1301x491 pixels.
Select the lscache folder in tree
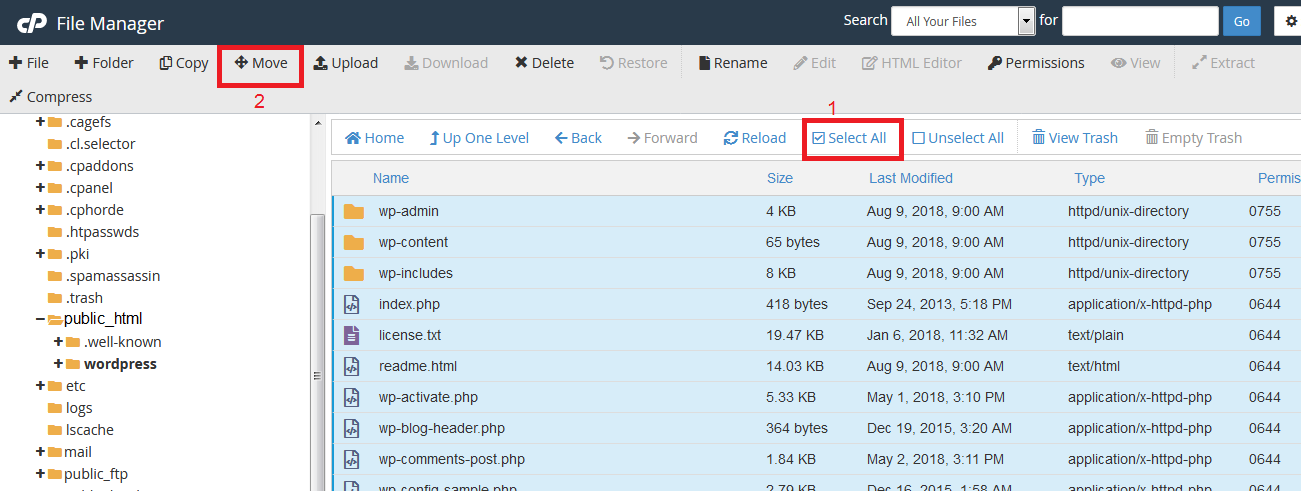point(90,430)
